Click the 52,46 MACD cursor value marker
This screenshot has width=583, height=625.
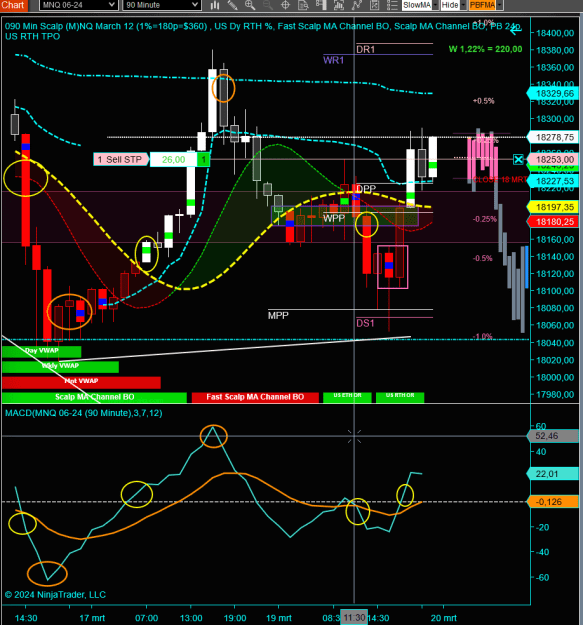coord(553,436)
